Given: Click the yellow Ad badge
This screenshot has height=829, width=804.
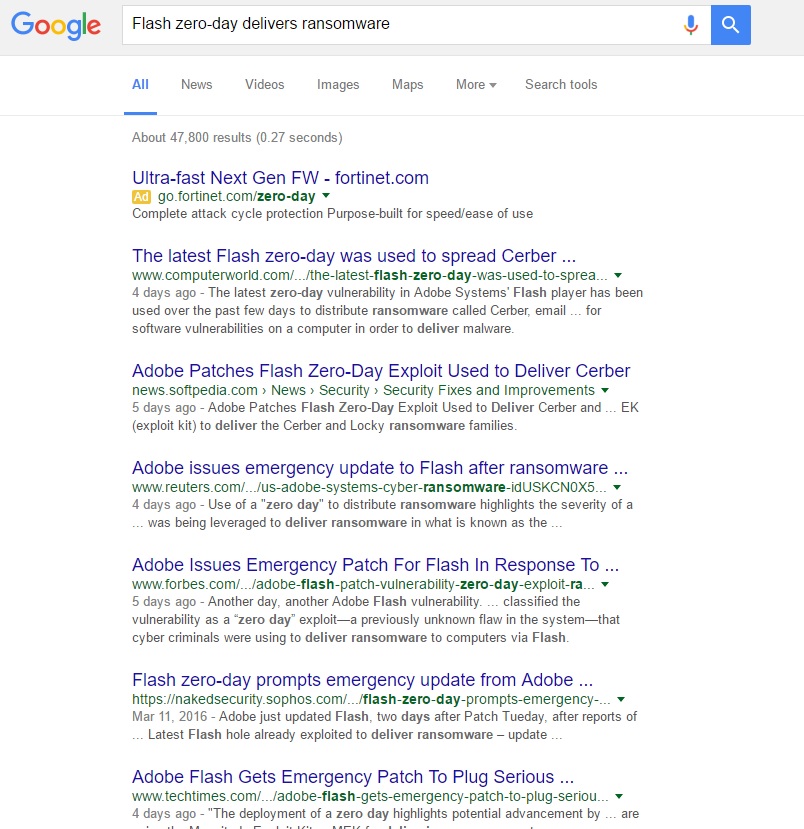Looking at the screenshot, I should [141, 197].
